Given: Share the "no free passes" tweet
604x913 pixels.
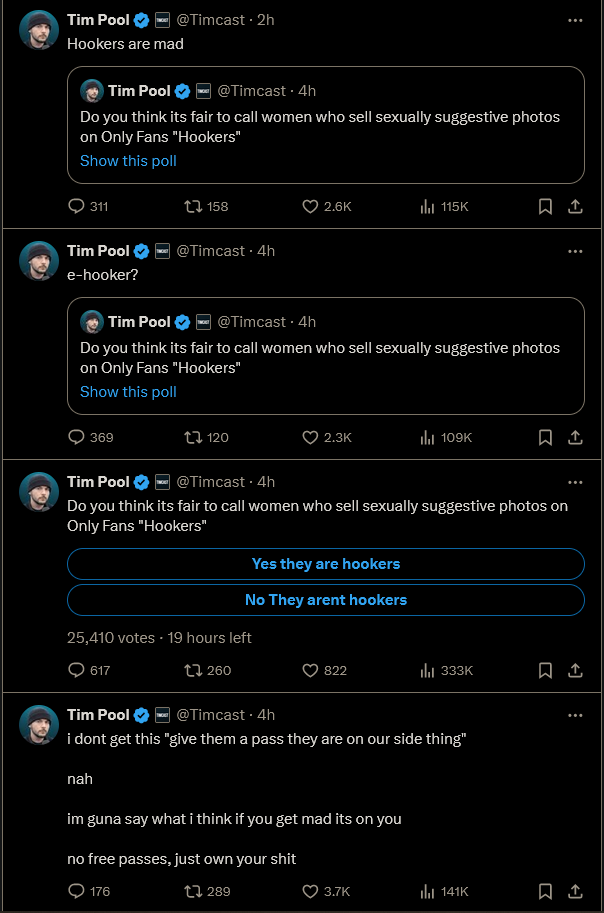Looking at the screenshot, I should [x=575, y=891].
